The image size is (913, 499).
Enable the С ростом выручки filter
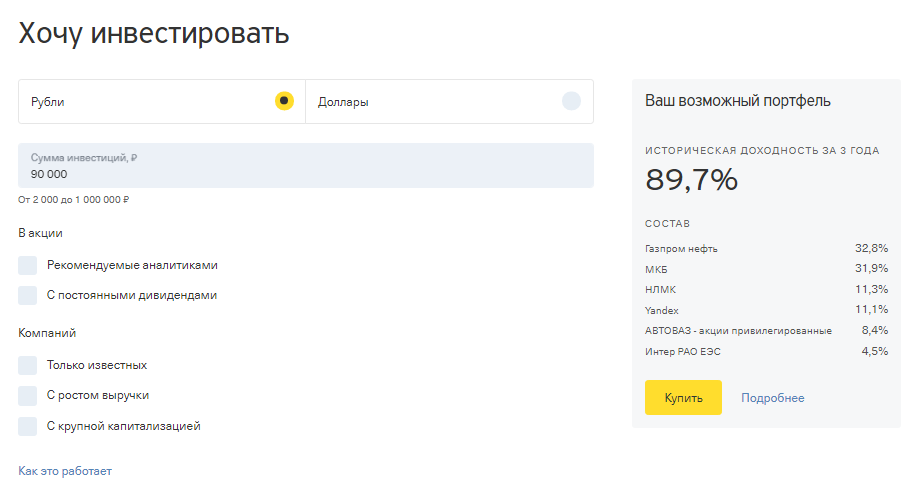point(28,395)
